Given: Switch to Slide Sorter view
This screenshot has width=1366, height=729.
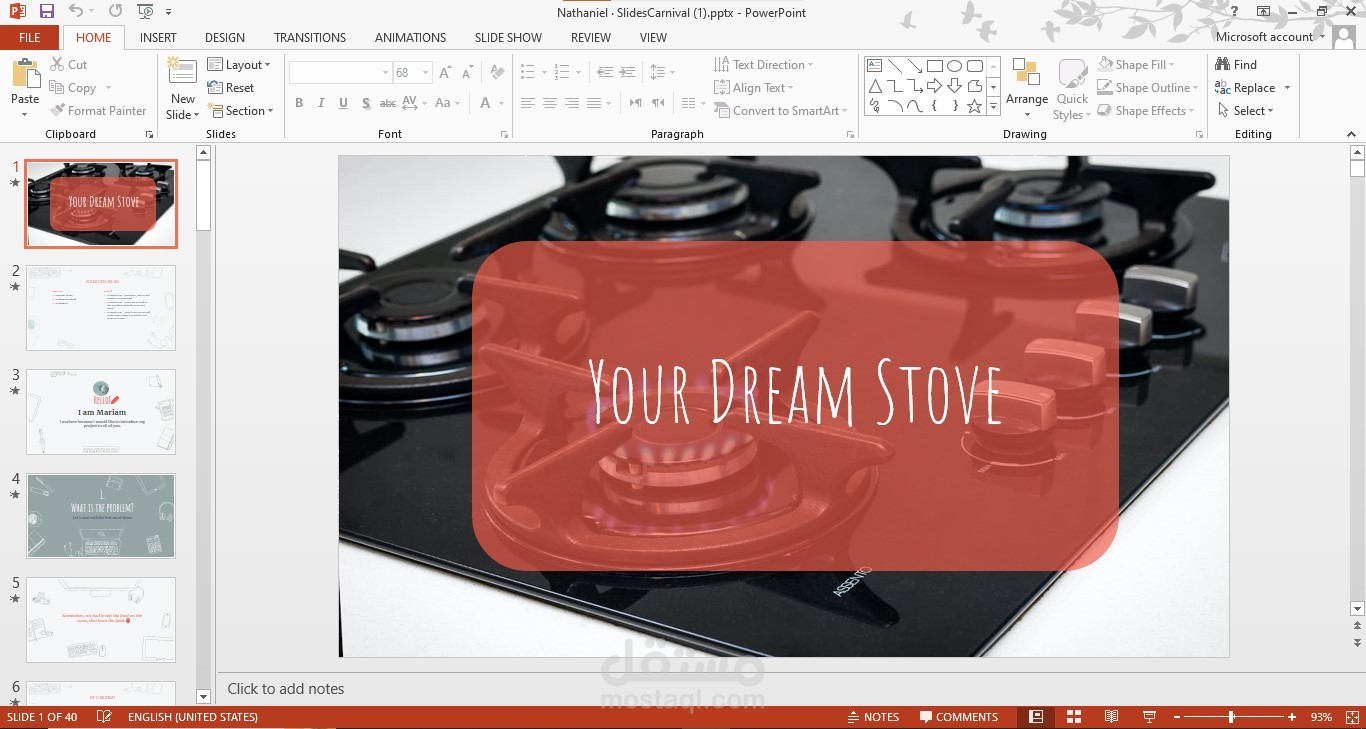Looking at the screenshot, I should click(x=1074, y=717).
